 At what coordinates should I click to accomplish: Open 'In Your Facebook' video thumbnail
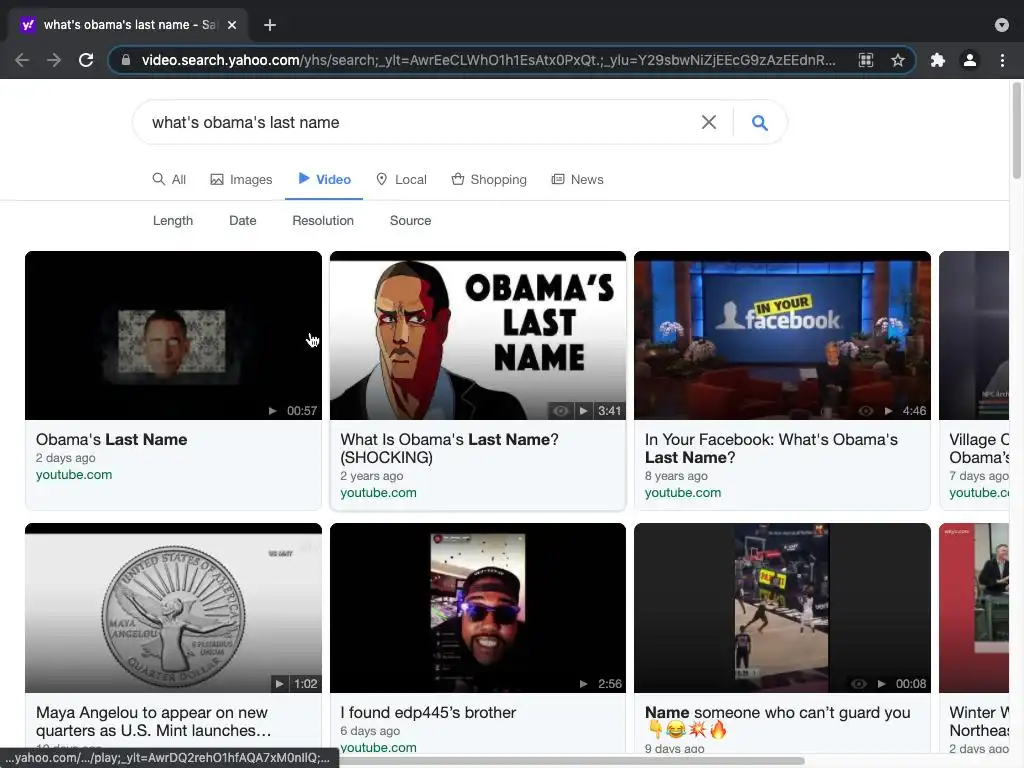click(782, 335)
